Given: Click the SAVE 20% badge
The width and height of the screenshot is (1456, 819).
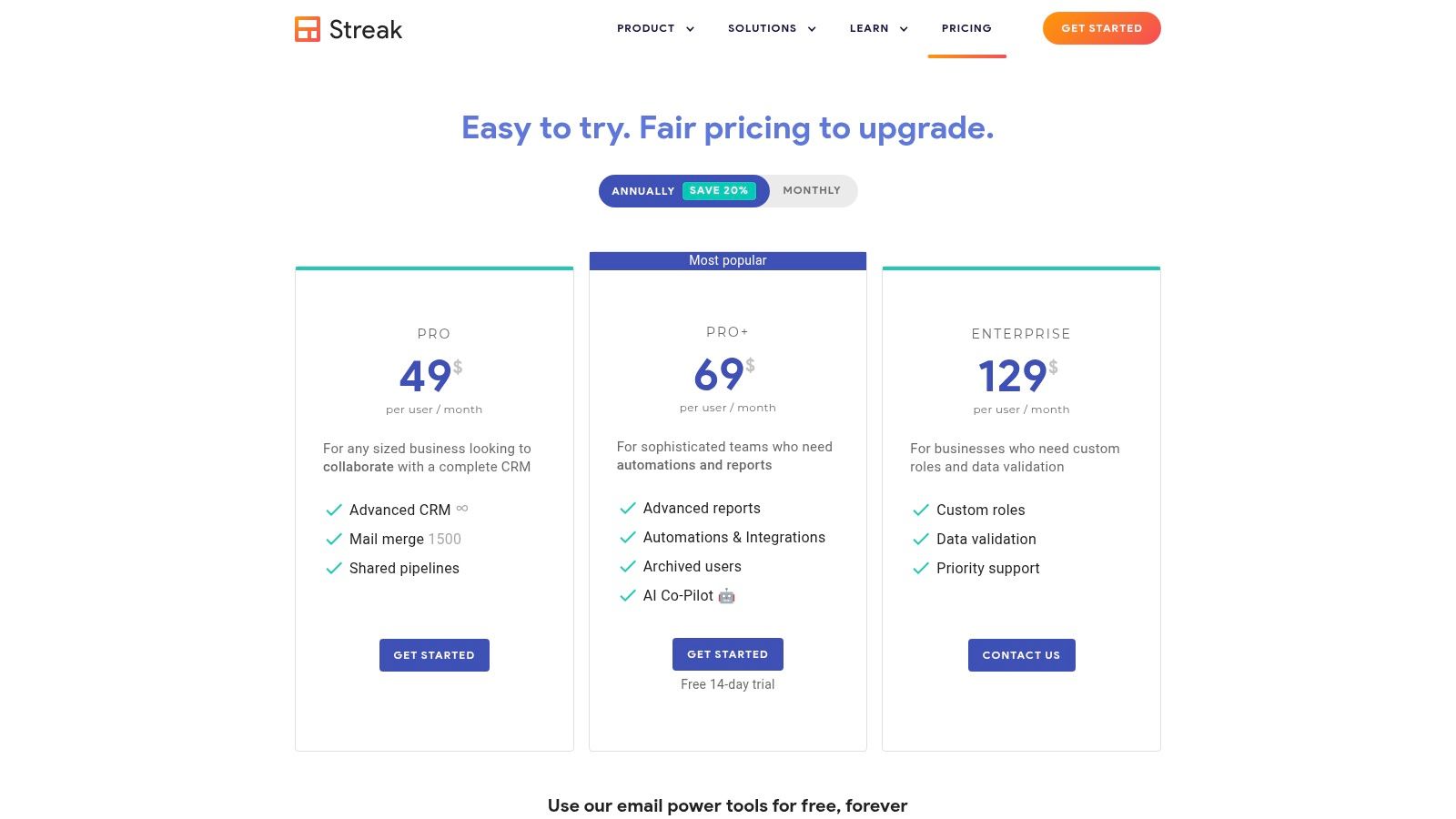Looking at the screenshot, I should coord(718,190).
